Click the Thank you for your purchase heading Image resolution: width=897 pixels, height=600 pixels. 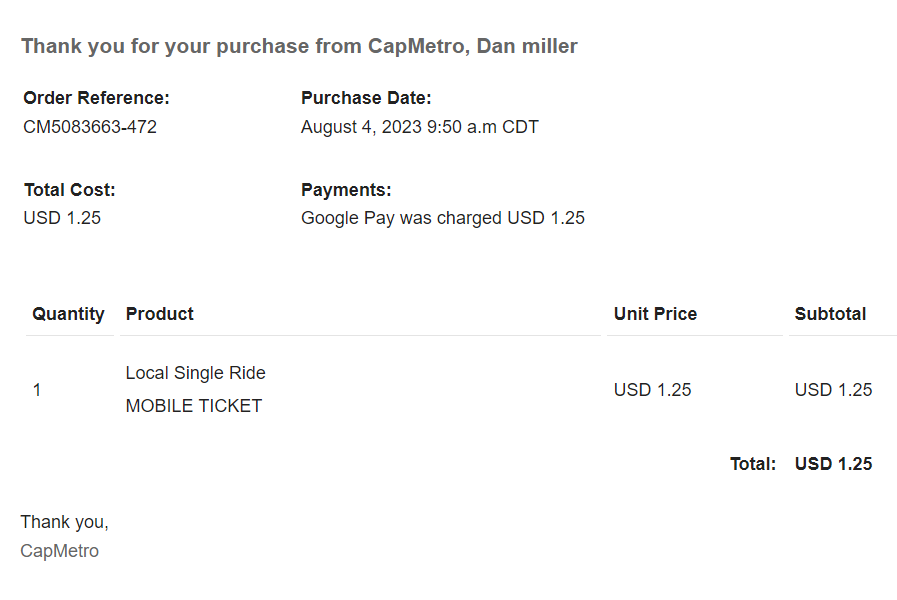(299, 46)
